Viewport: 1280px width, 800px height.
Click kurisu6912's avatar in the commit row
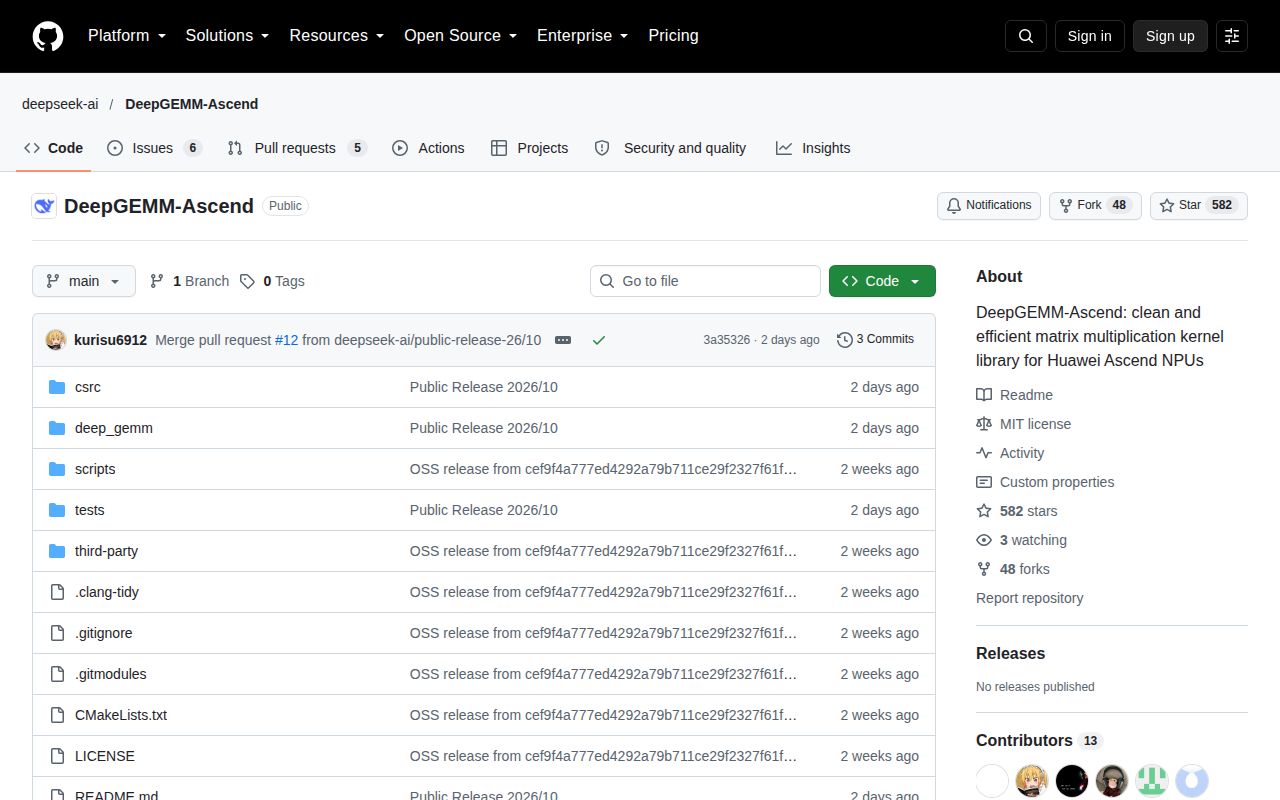tap(56, 340)
